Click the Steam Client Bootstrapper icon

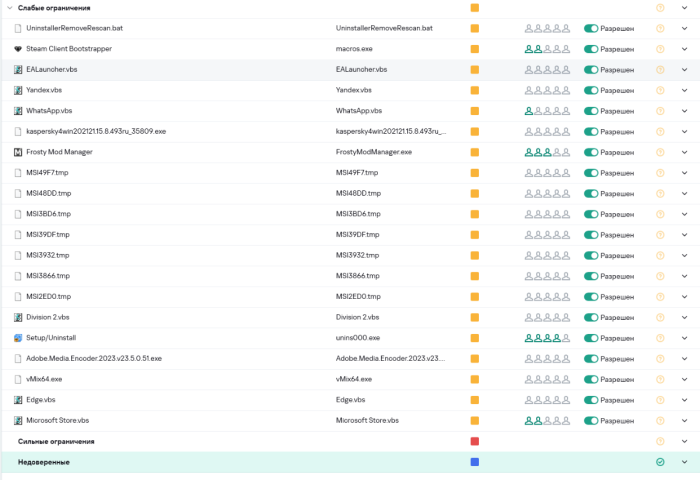tap(18, 49)
